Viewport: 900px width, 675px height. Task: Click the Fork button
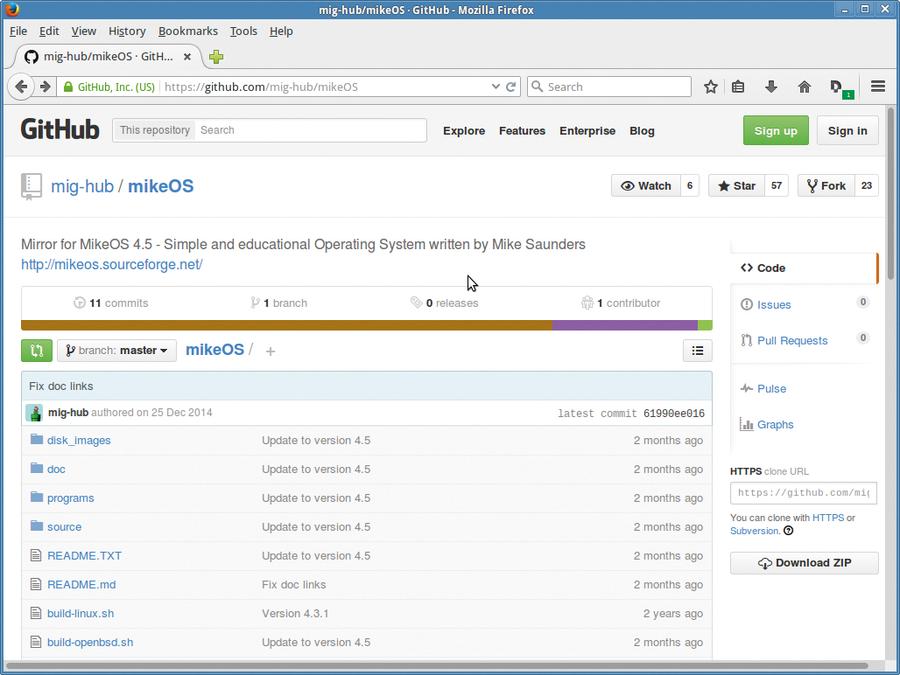[x=826, y=186]
